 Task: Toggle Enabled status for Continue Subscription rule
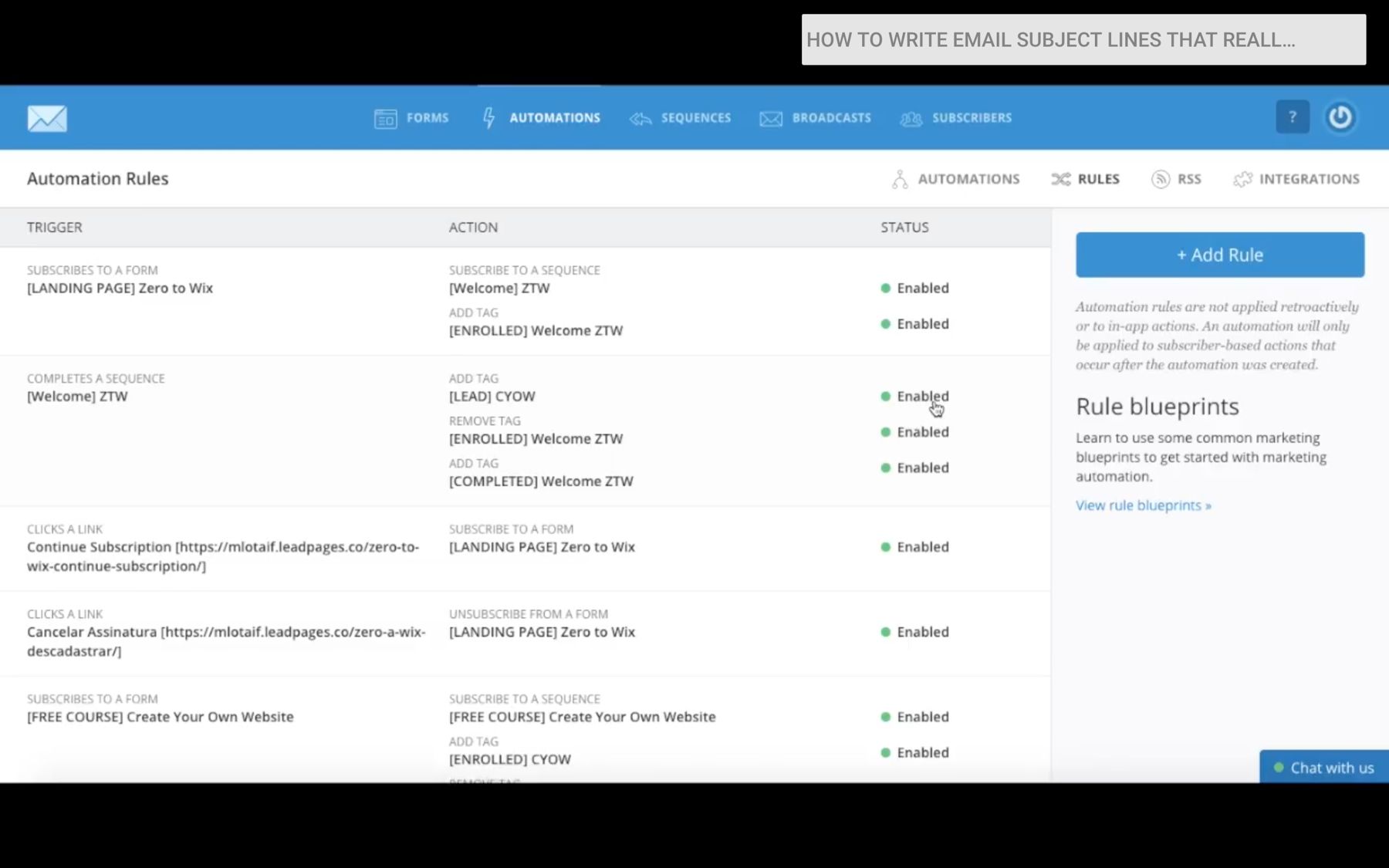click(915, 547)
